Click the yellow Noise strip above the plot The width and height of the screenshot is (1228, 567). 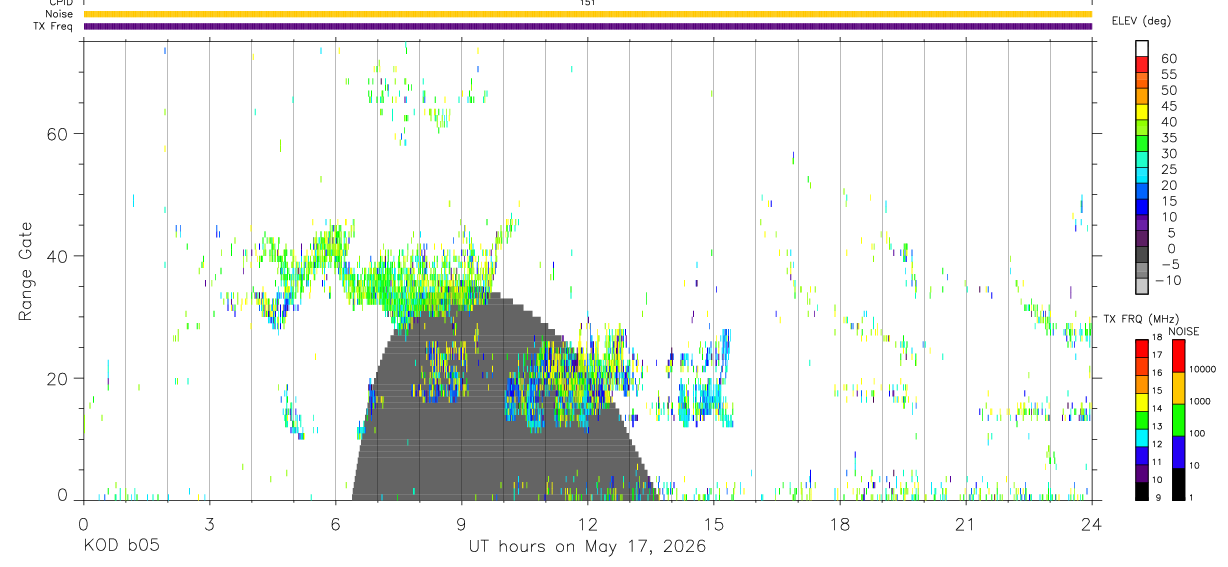click(587, 14)
